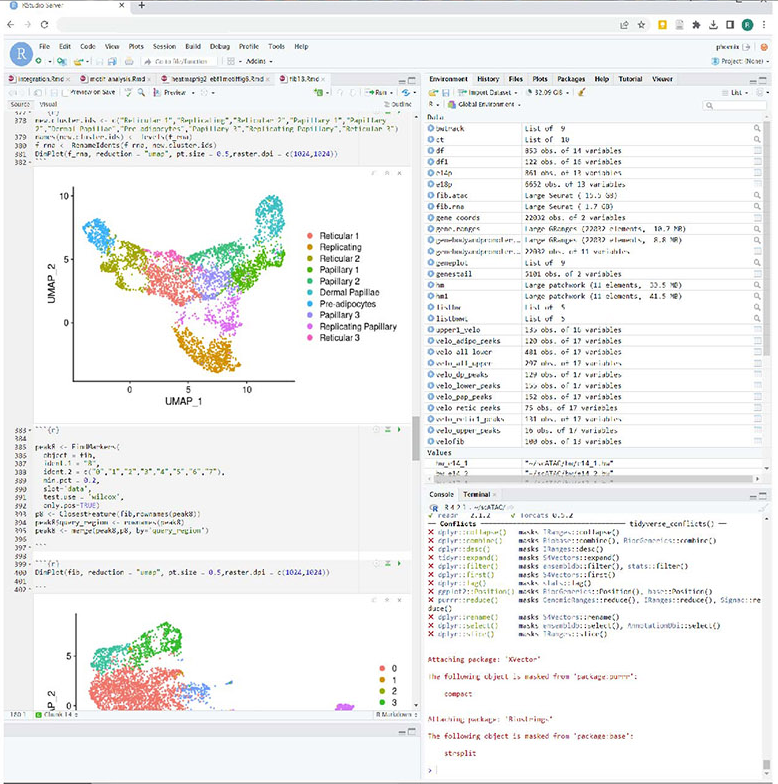Click the Environment search field
This screenshot has width=778, height=784.
click(x=734, y=105)
